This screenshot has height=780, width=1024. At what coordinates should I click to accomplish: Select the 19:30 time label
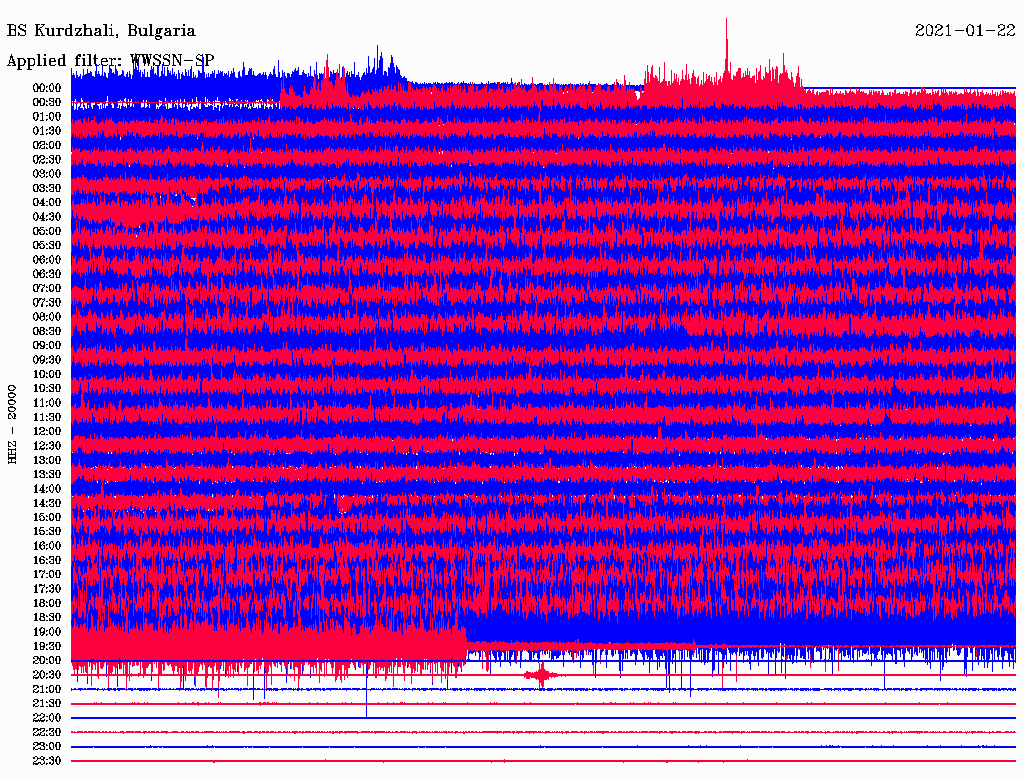tap(47, 646)
